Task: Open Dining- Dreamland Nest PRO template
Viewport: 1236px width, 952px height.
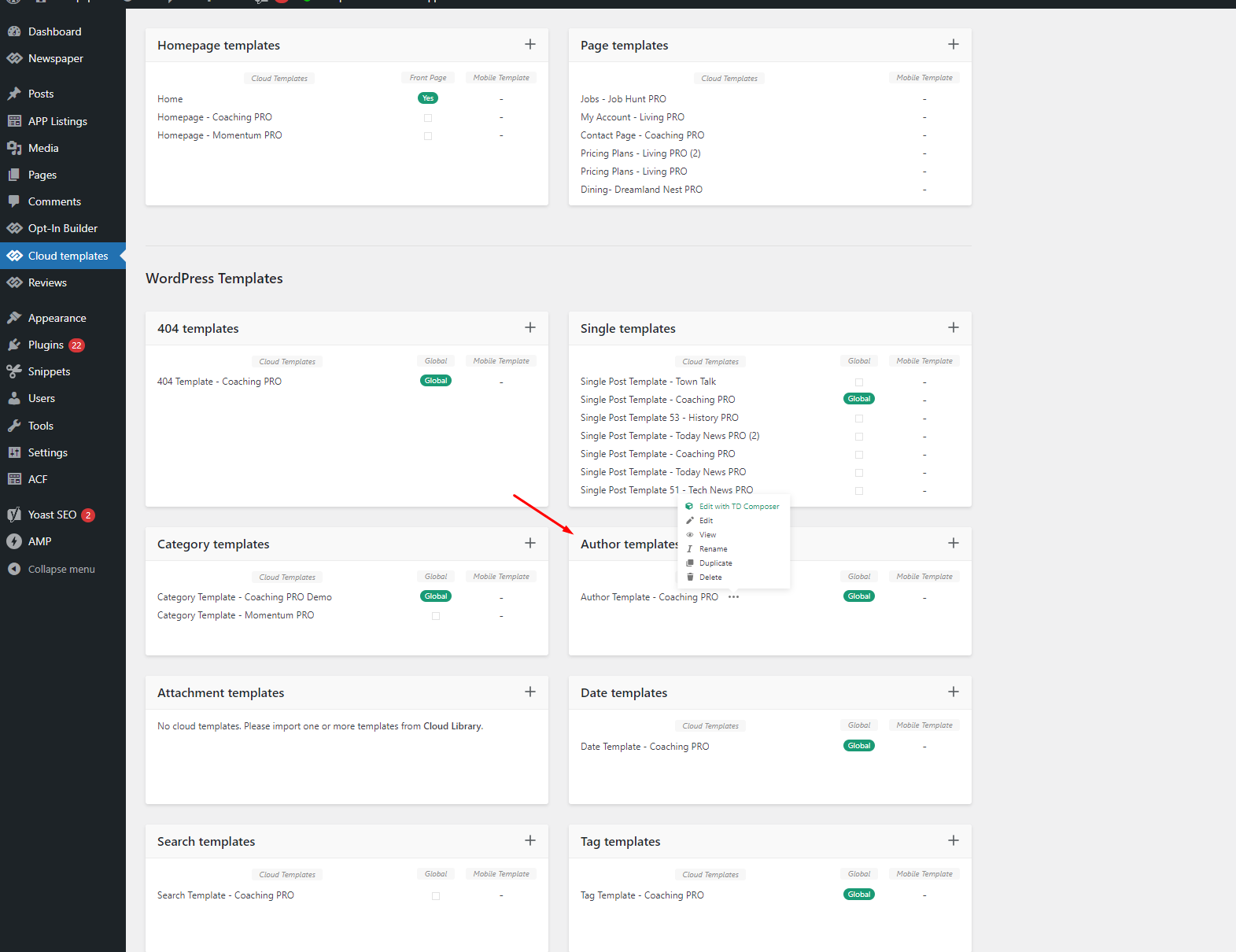Action: [641, 190]
